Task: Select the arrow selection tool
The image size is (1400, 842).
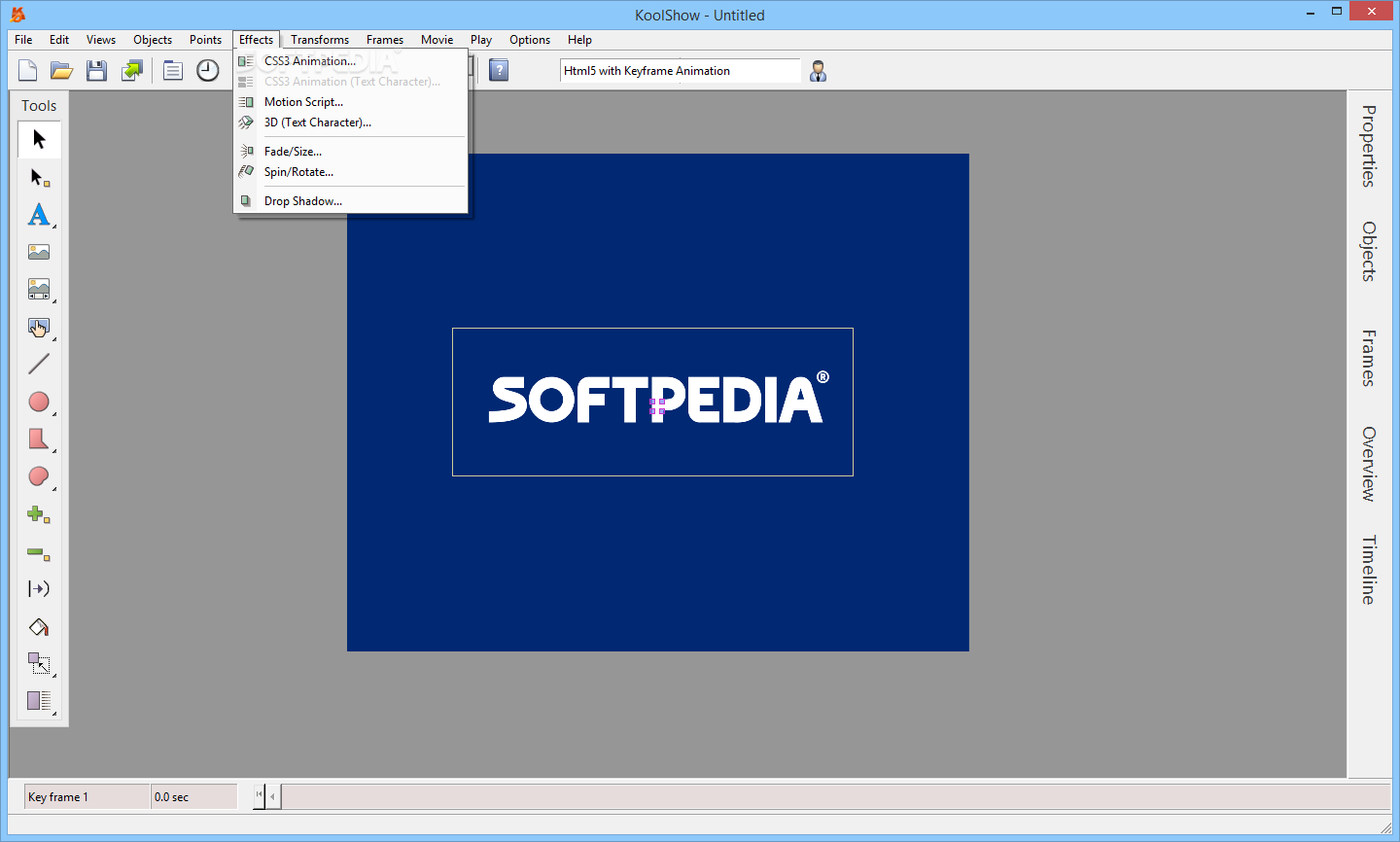Action: click(x=39, y=139)
